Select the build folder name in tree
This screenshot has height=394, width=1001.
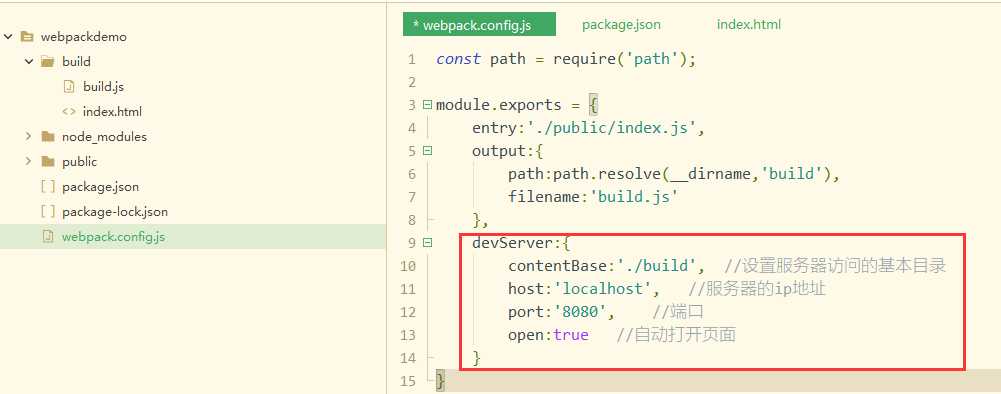(76, 62)
